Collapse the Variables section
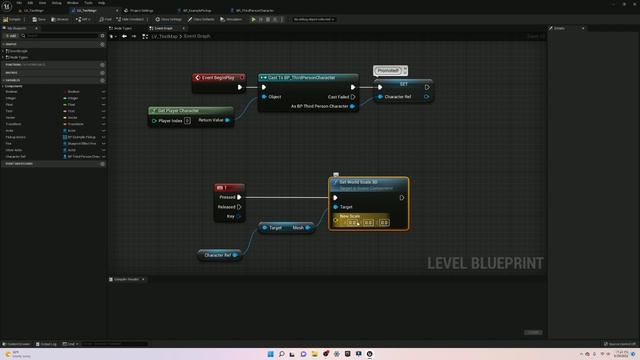The width and height of the screenshot is (640, 360). coord(4,80)
